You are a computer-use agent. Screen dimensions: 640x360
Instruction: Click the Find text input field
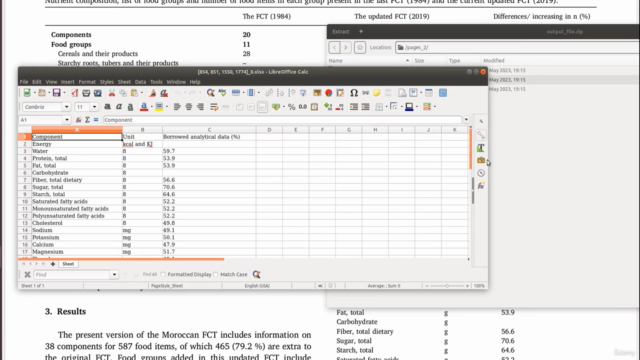(72, 275)
